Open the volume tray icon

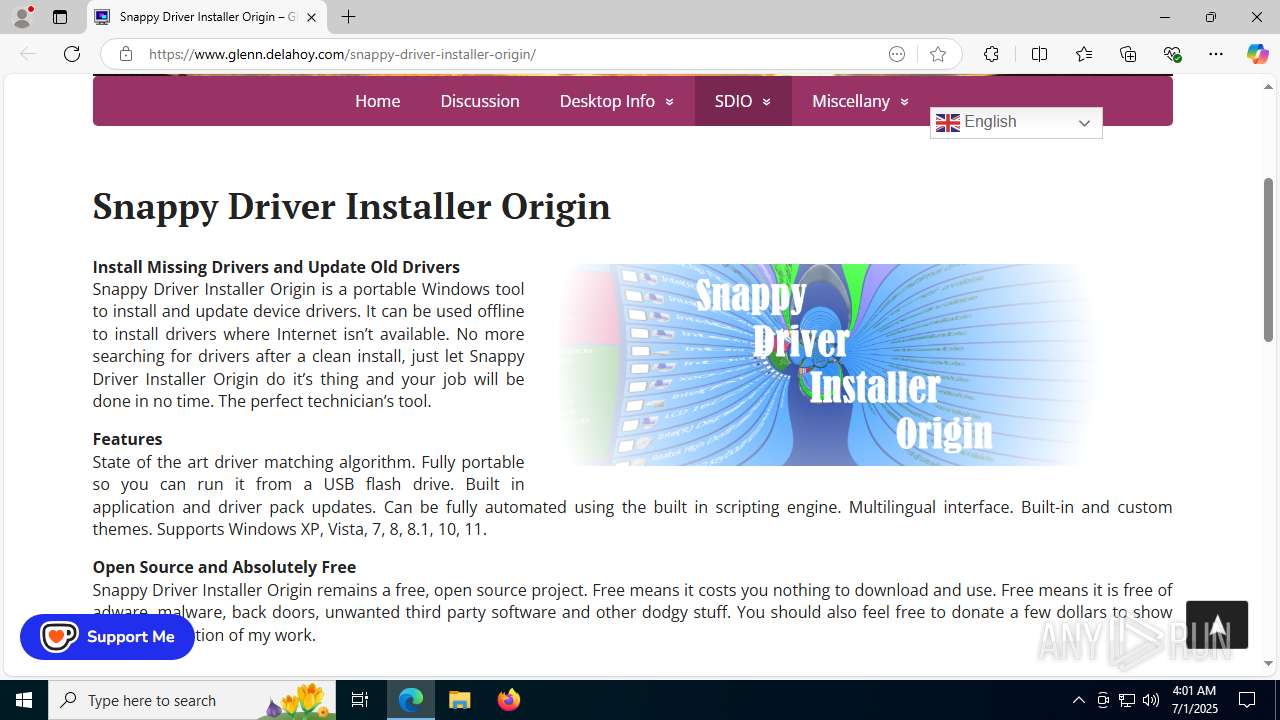[1151, 700]
